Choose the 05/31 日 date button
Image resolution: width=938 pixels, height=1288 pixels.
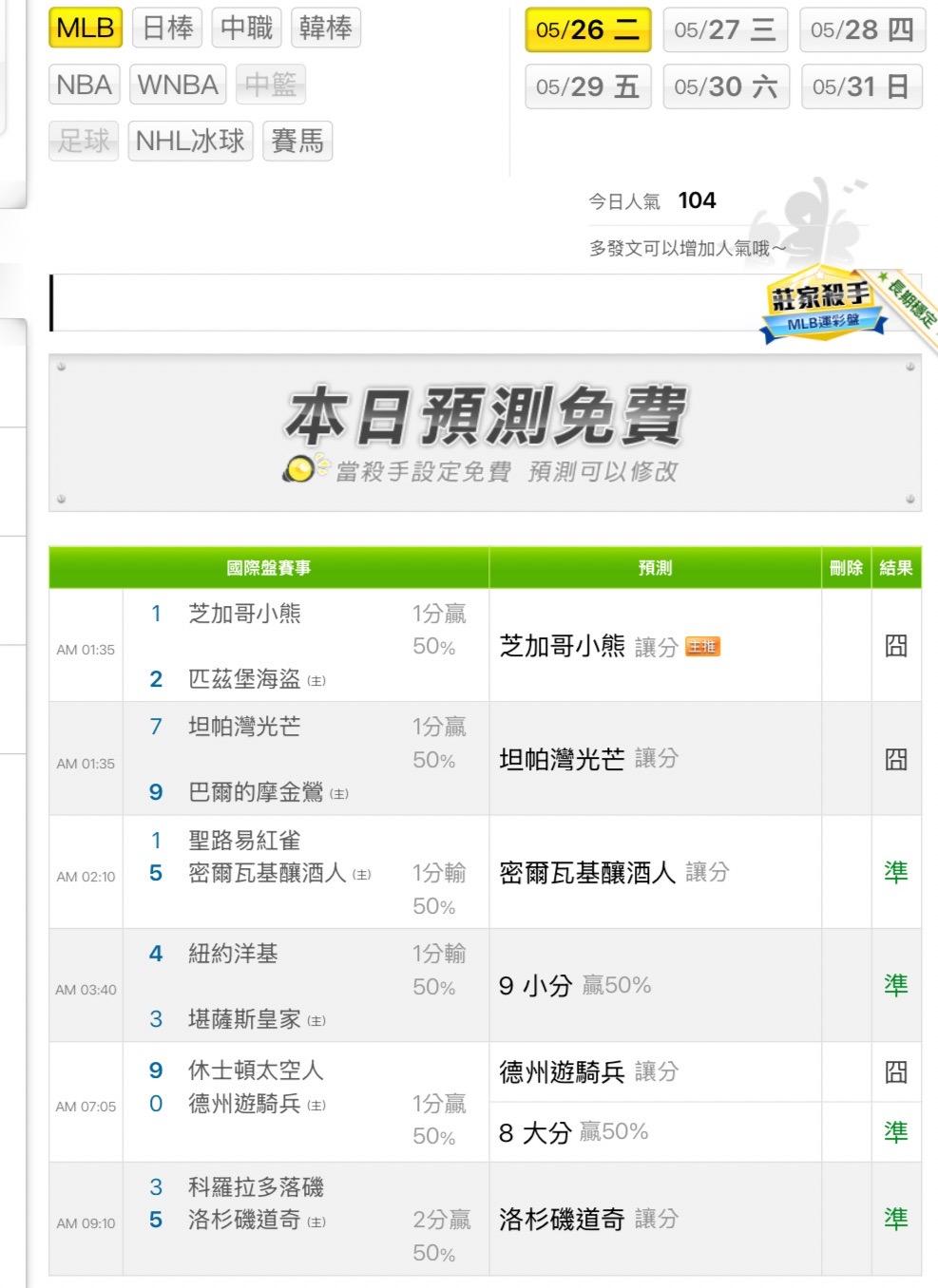click(862, 86)
